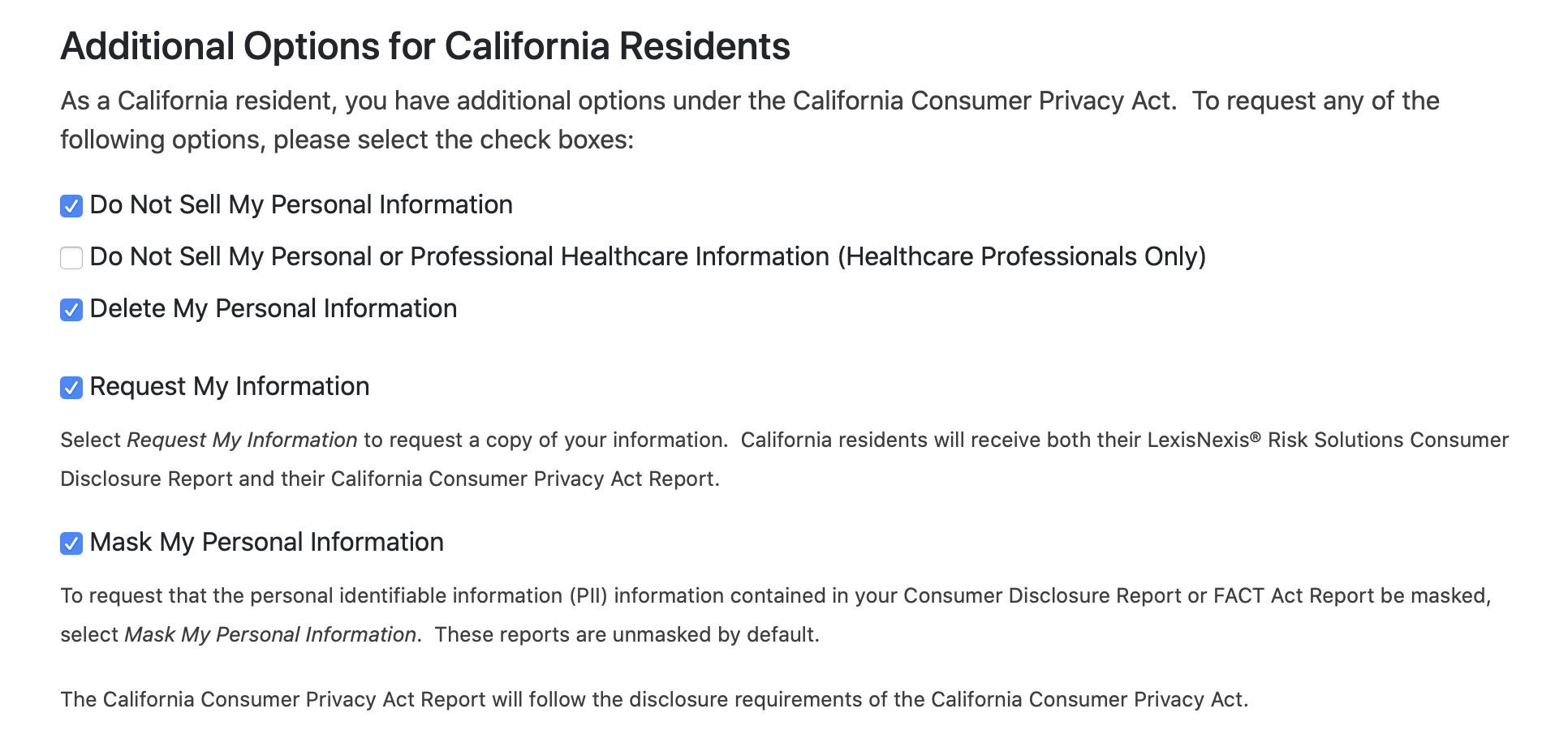Click the 'FACT Act Report' text
The image size is (1568, 756).
point(1294,595)
